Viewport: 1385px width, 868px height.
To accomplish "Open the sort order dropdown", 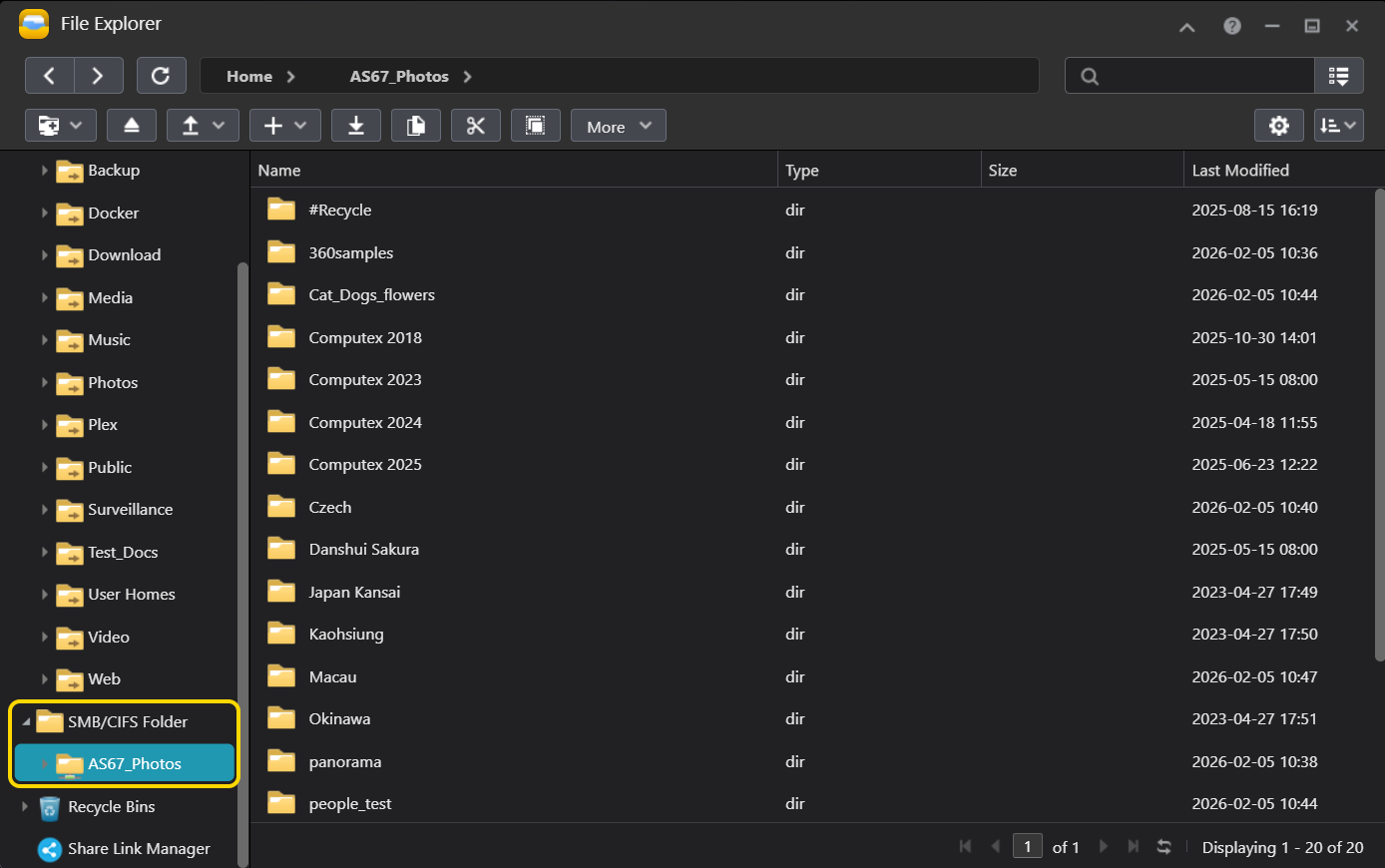I will coord(1338,126).
